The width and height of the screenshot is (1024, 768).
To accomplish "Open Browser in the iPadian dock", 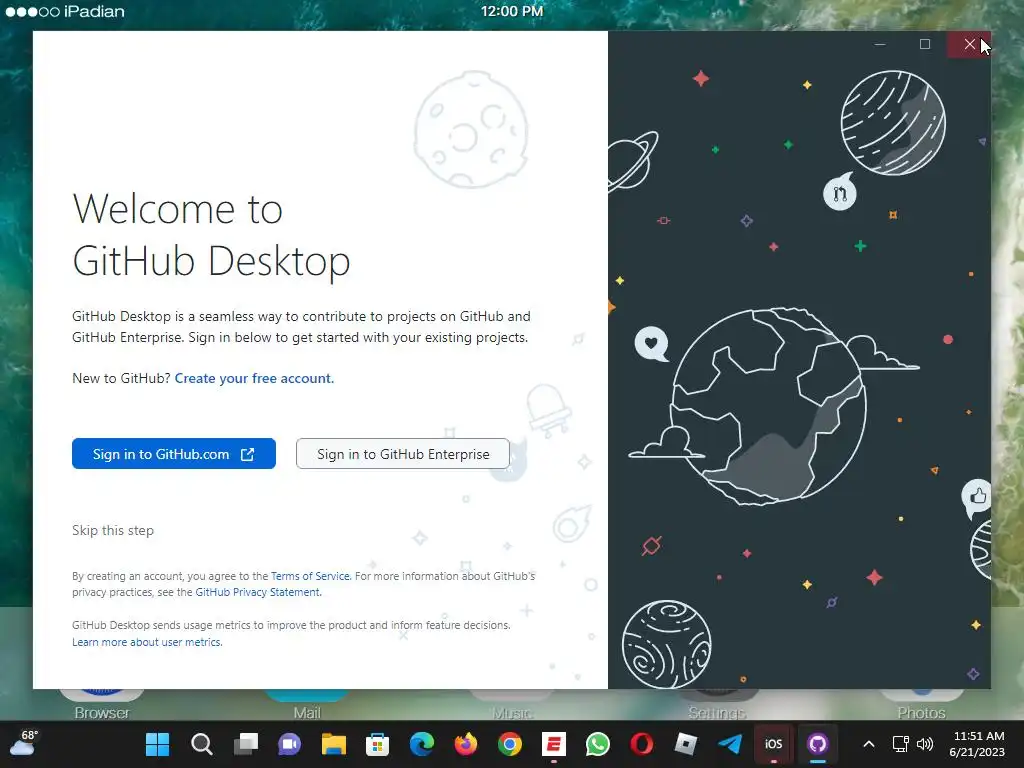I will click(102, 705).
